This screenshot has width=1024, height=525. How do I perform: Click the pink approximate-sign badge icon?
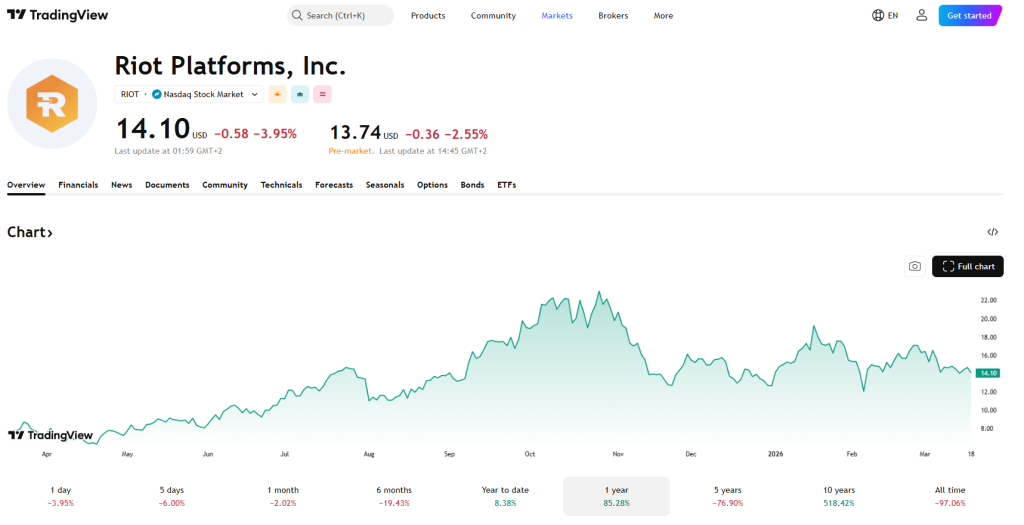pos(322,94)
